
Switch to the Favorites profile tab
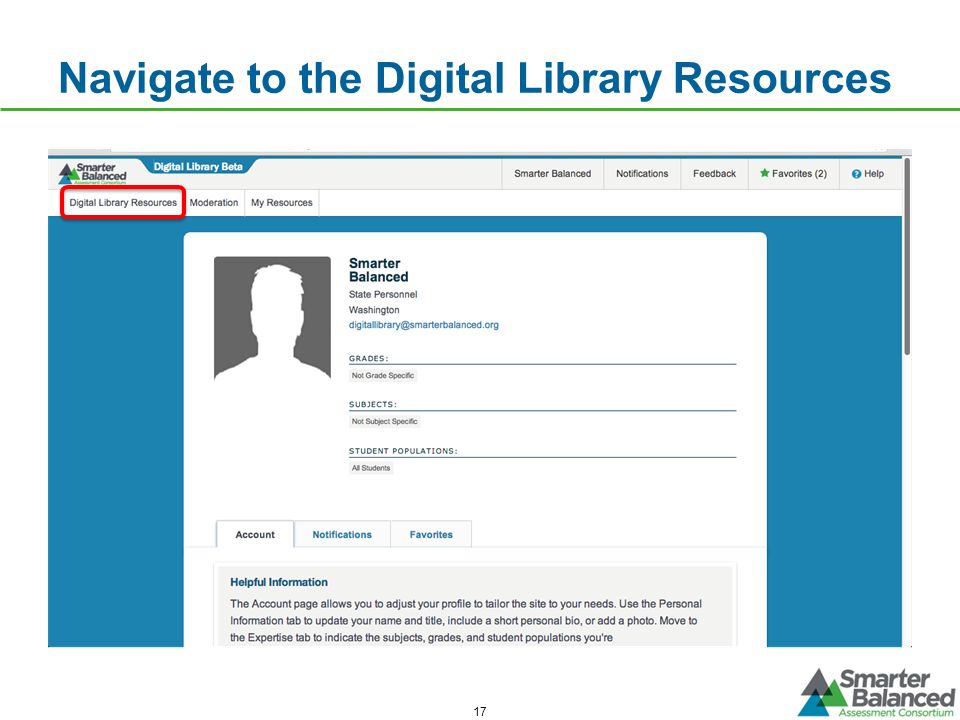click(x=431, y=534)
